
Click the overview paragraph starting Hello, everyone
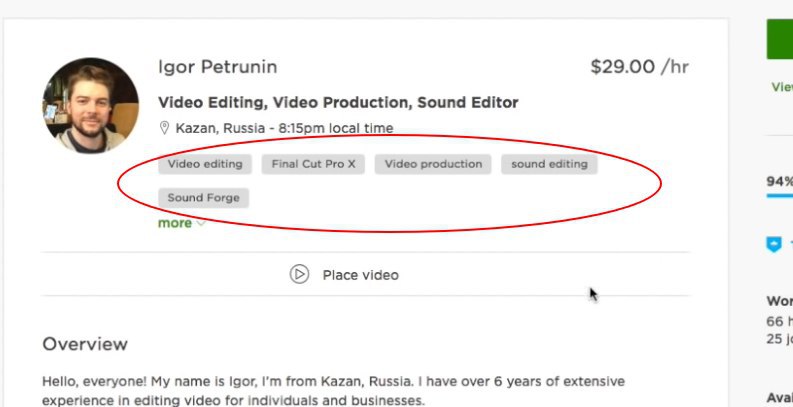(x=333, y=391)
